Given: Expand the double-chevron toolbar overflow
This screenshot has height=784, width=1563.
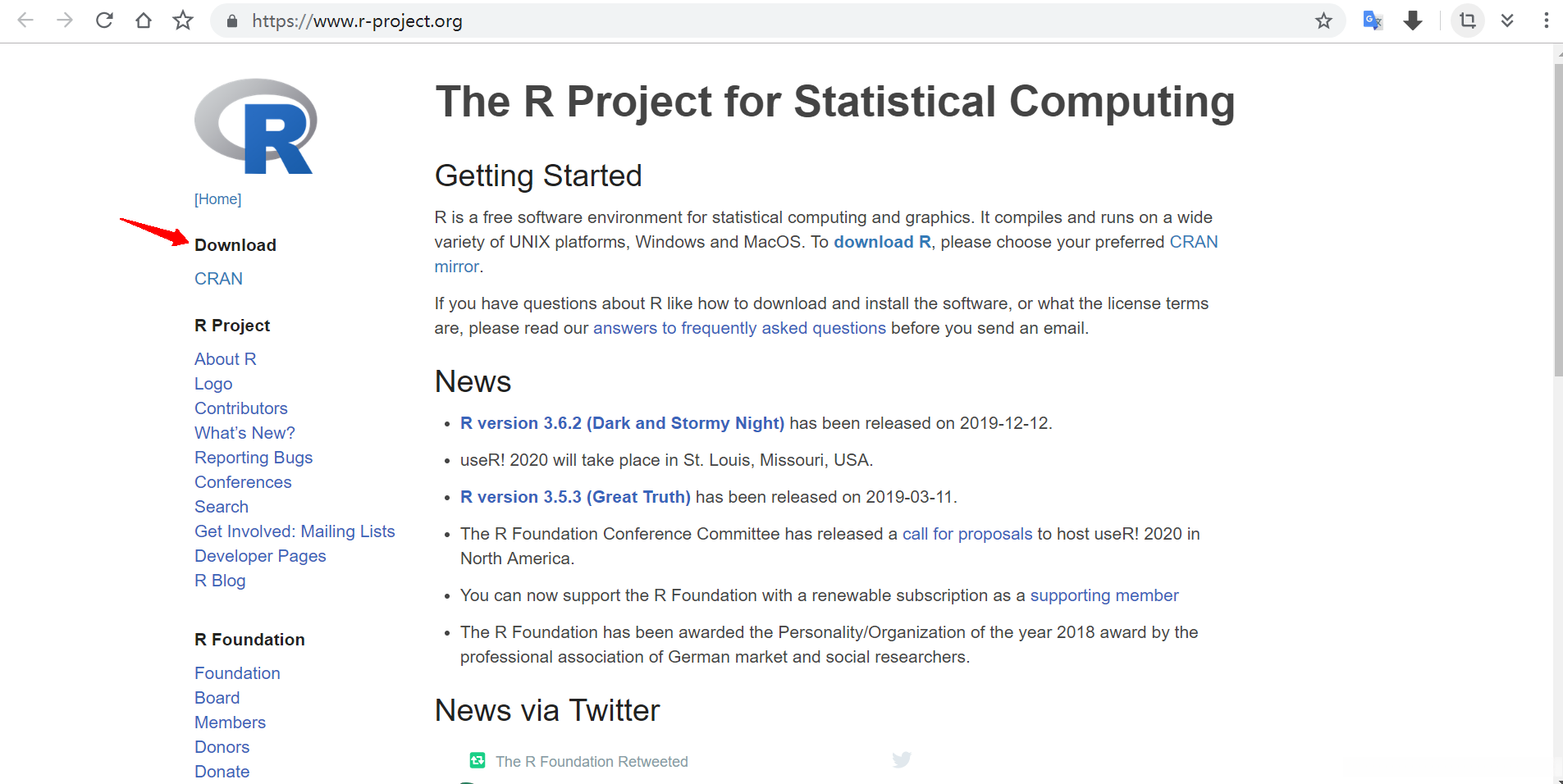Looking at the screenshot, I should tap(1507, 21).
